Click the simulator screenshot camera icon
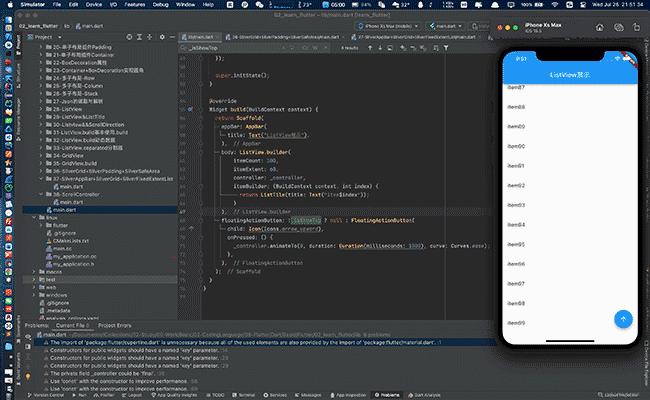This screenshot has height=400, width=650. point(618,27)
